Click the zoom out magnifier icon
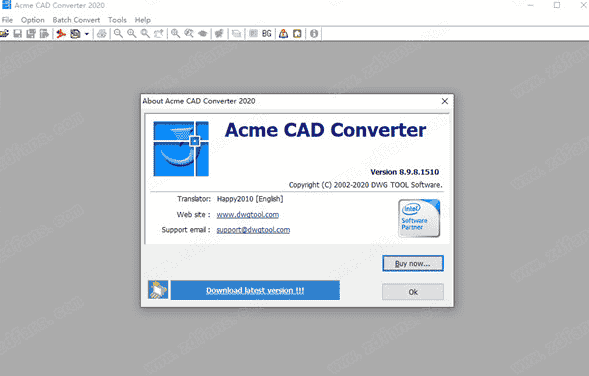 coord(118,34)
